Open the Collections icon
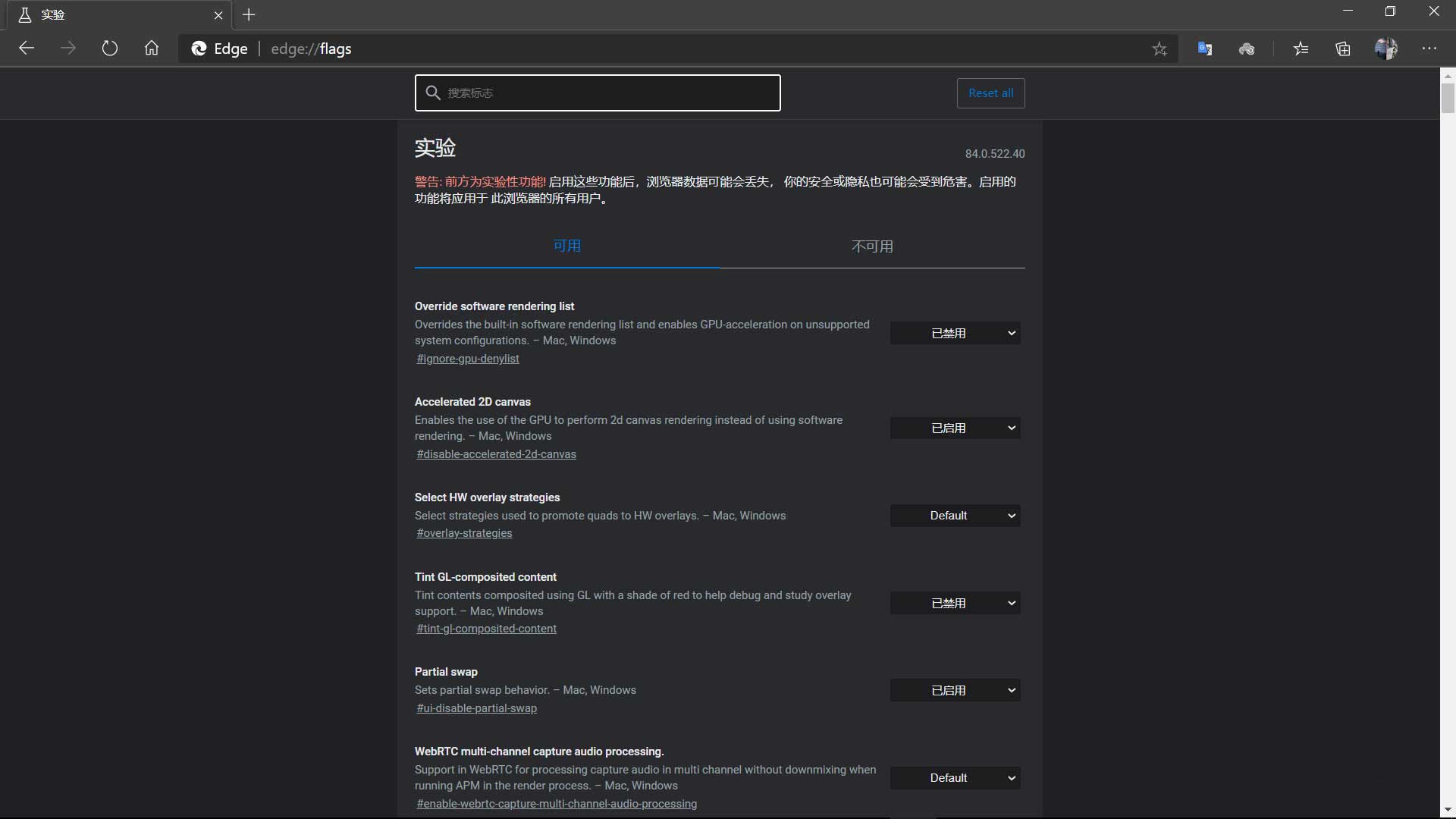Image resolution: width=1456 pixels, height=819 pixels. 1343,49
